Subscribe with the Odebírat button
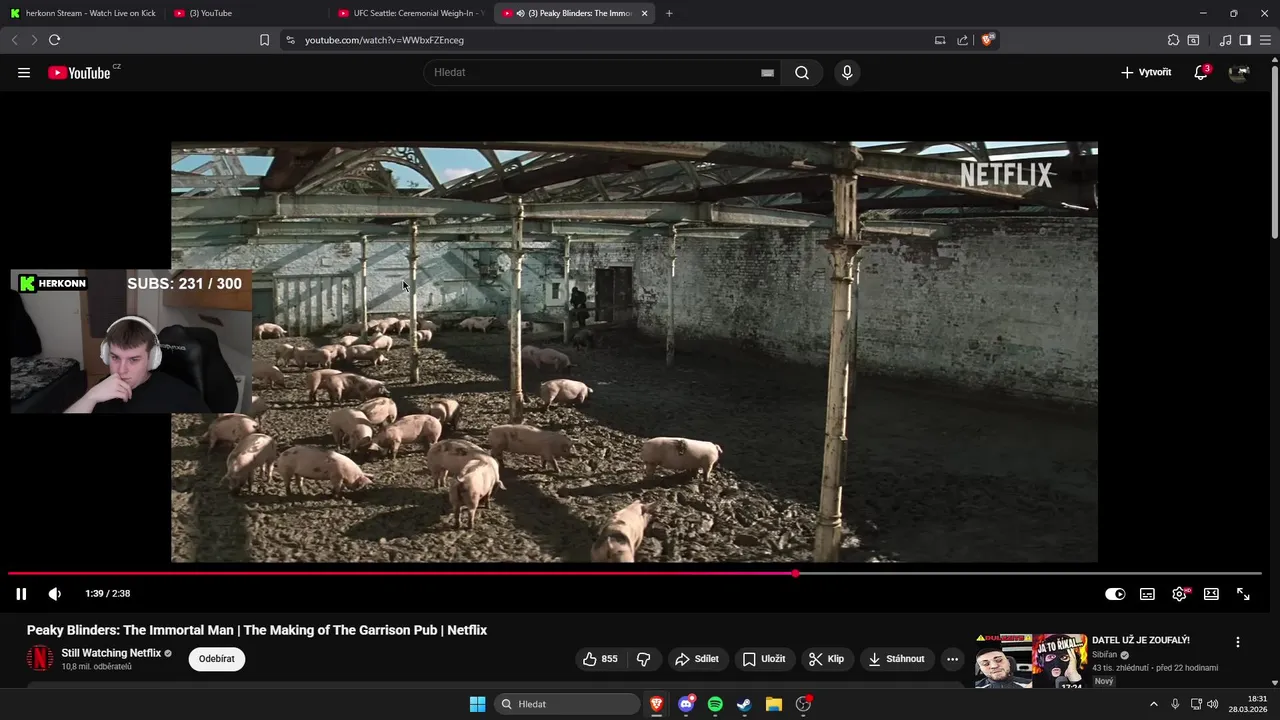Image resolution: width=1280 pixels, height=720 pixels. 217,659
